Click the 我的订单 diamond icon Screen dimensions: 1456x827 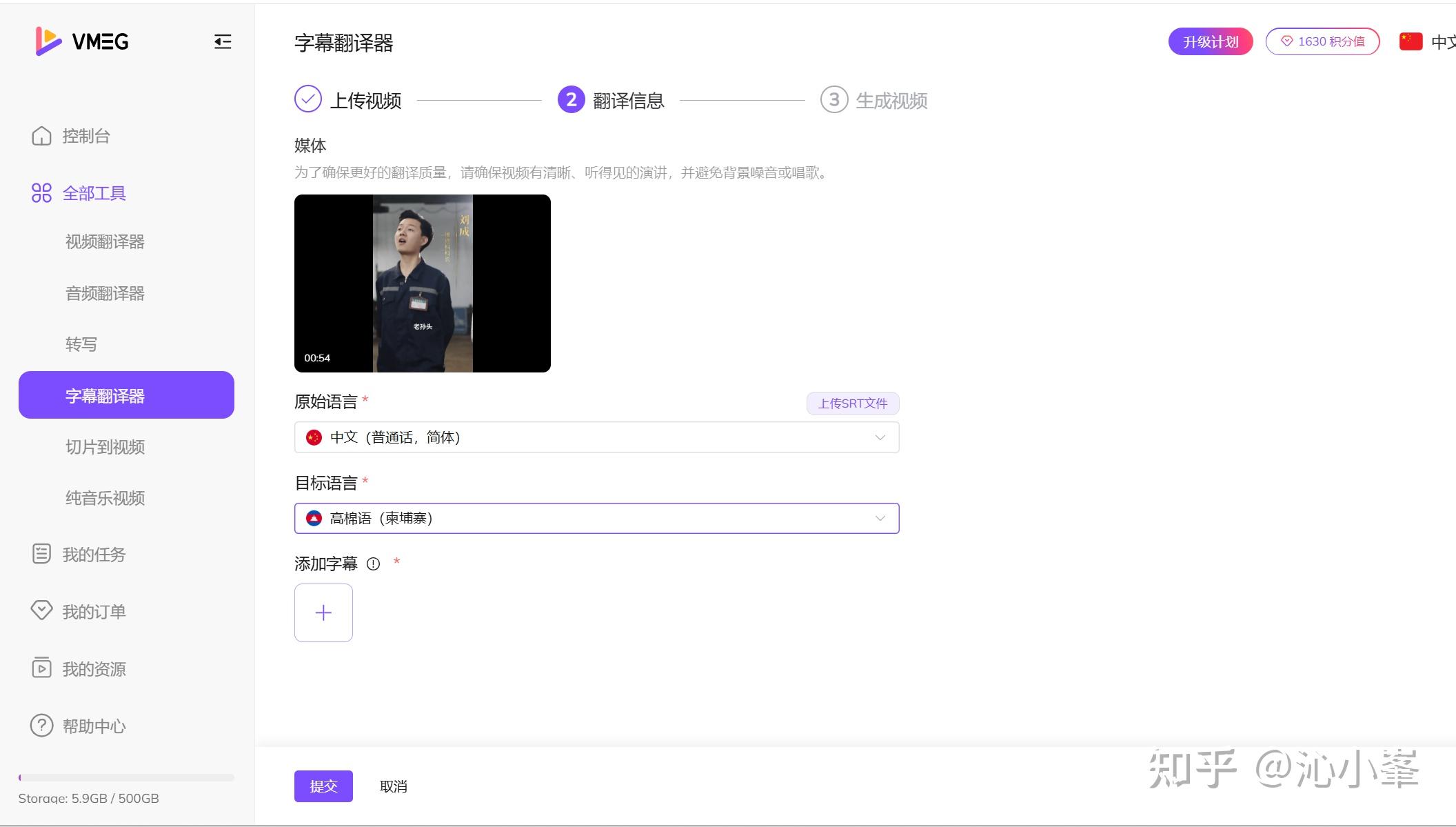41,610
